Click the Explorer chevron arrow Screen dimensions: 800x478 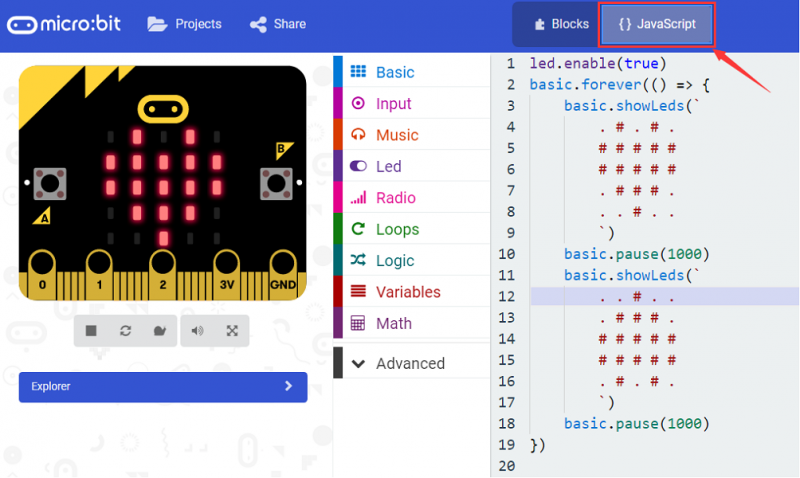pos(288,386)
